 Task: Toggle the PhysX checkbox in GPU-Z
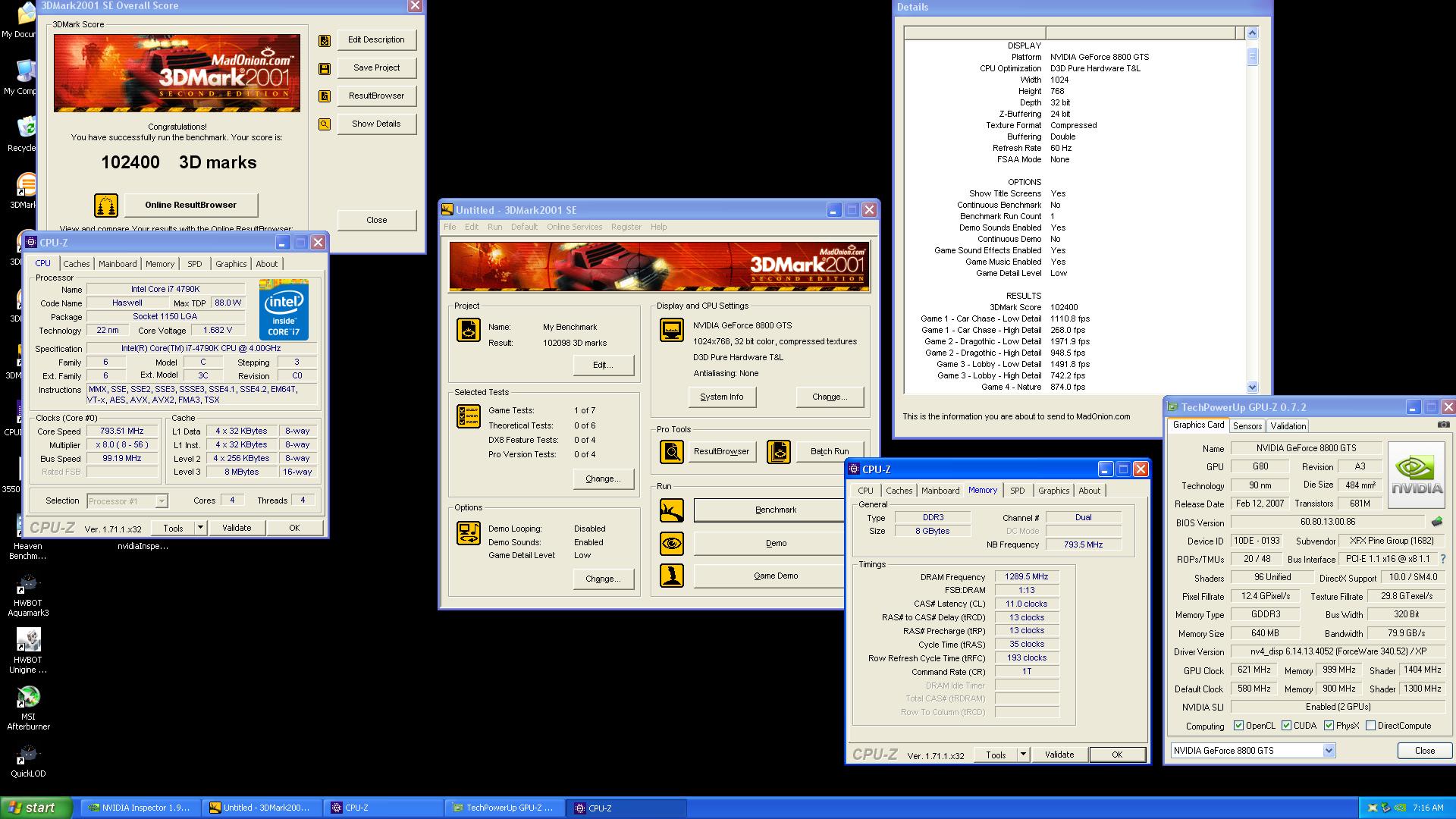pyautogui.click(x=1329, y=726)
